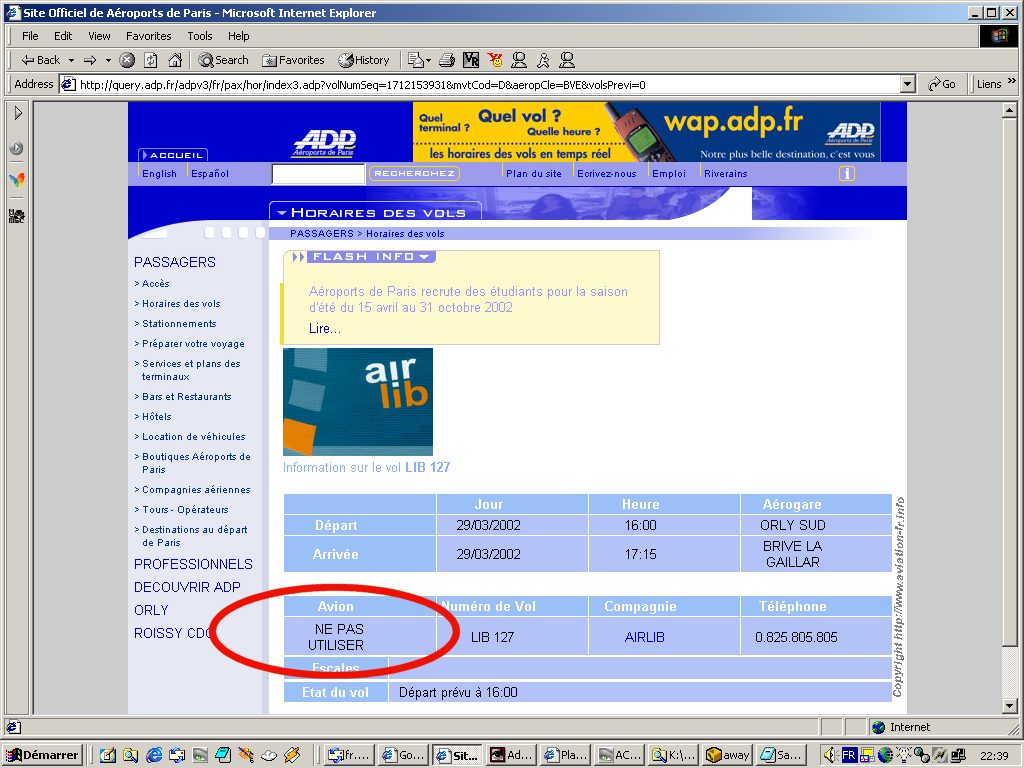
Task: Click the VR toolbar icon
Action: click(471, 60)
